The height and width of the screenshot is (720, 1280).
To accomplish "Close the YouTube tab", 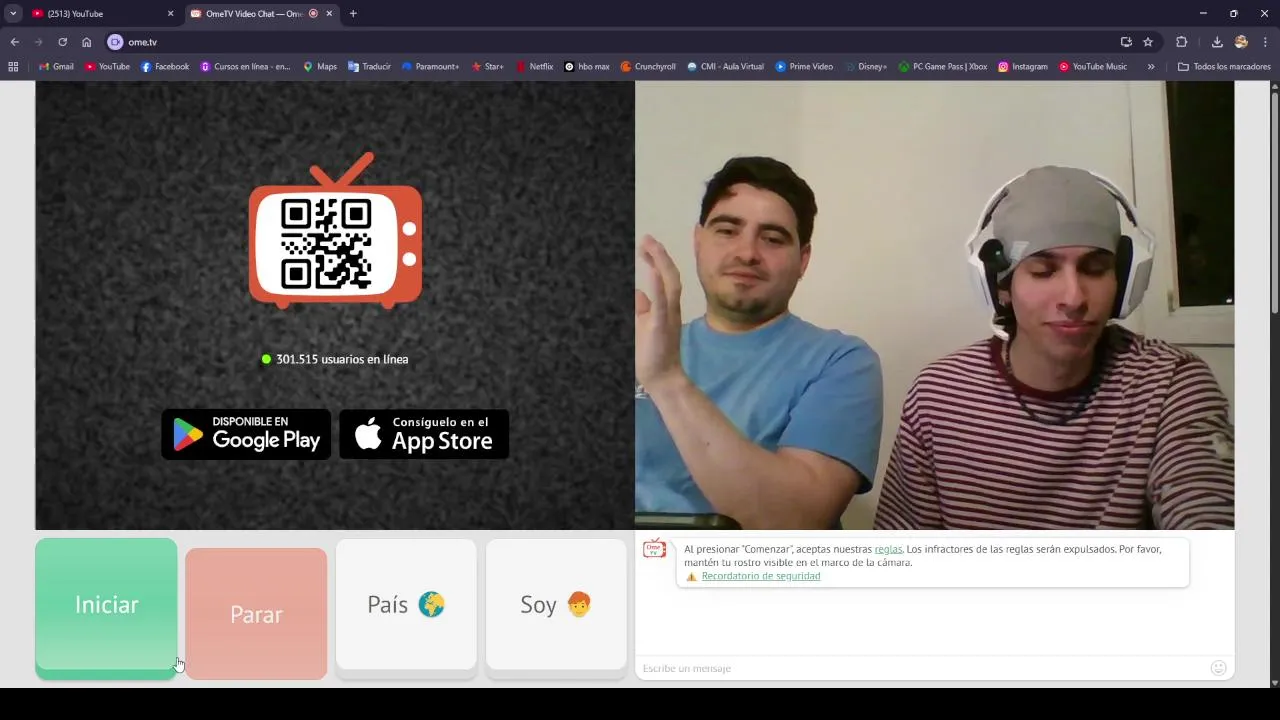I will (x=170, y=14).
